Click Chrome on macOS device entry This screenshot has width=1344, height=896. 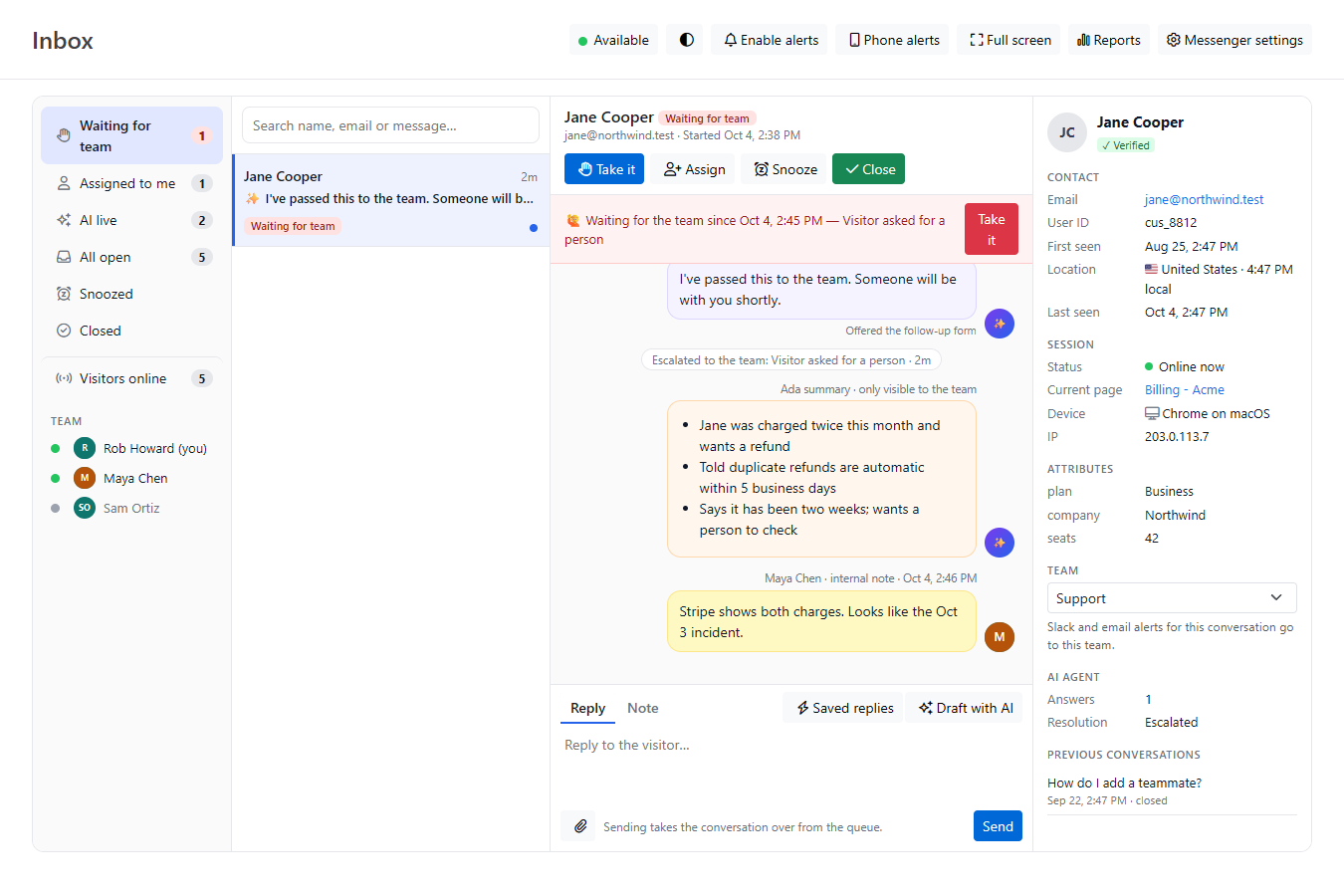[1208, 413]
